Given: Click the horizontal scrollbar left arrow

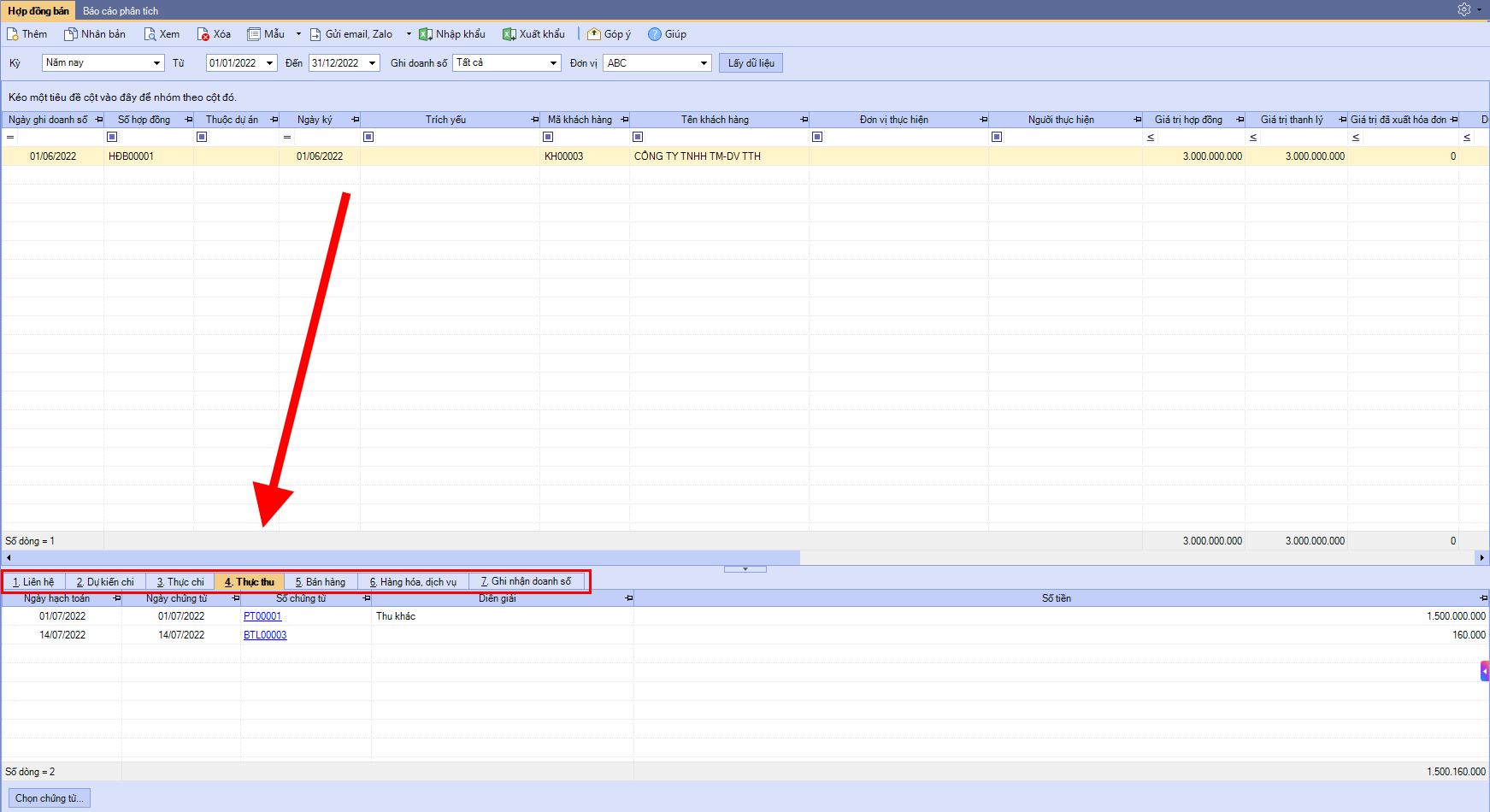Looking at the screenshot, I should pyautogui.click(x=9, y=557).
